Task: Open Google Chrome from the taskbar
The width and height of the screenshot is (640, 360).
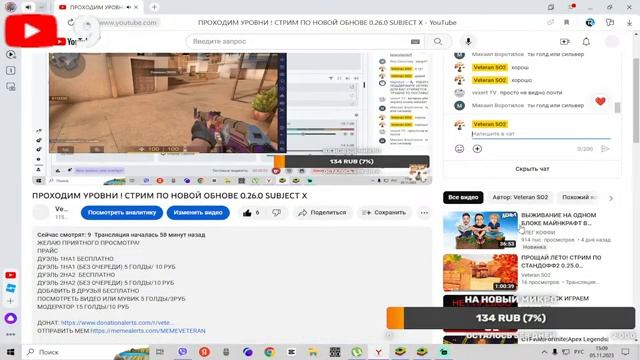Action: (x=269, y=352)
